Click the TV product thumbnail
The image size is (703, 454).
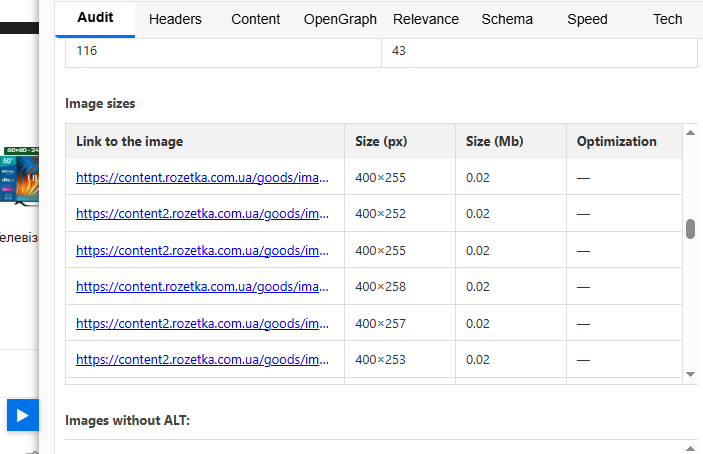20,177
